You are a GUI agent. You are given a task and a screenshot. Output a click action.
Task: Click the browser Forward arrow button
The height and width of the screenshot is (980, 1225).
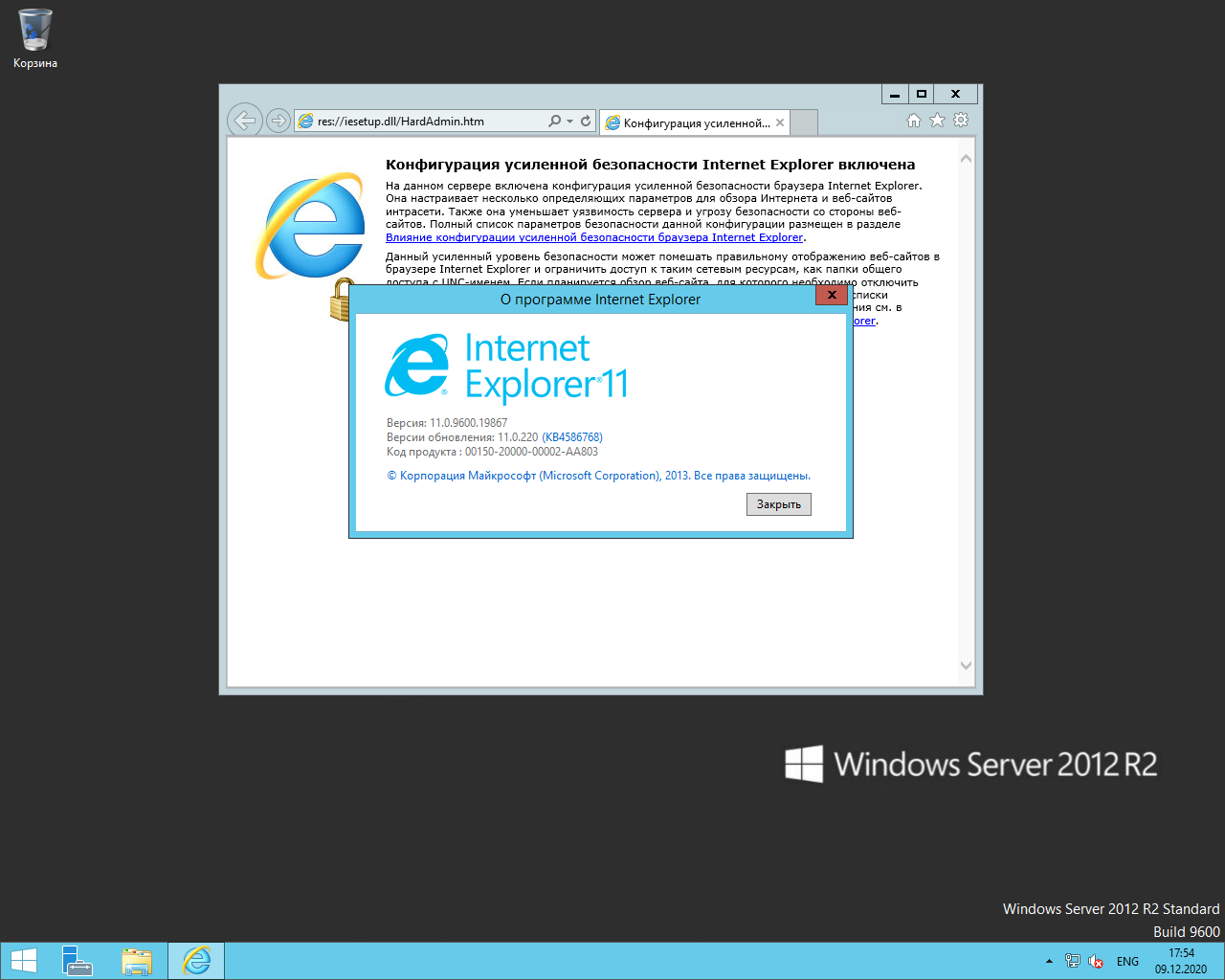point(278,121)
